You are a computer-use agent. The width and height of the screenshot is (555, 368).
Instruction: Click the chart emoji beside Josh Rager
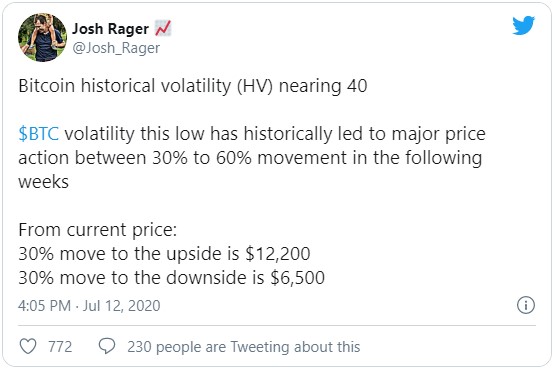tap(163, 28)
